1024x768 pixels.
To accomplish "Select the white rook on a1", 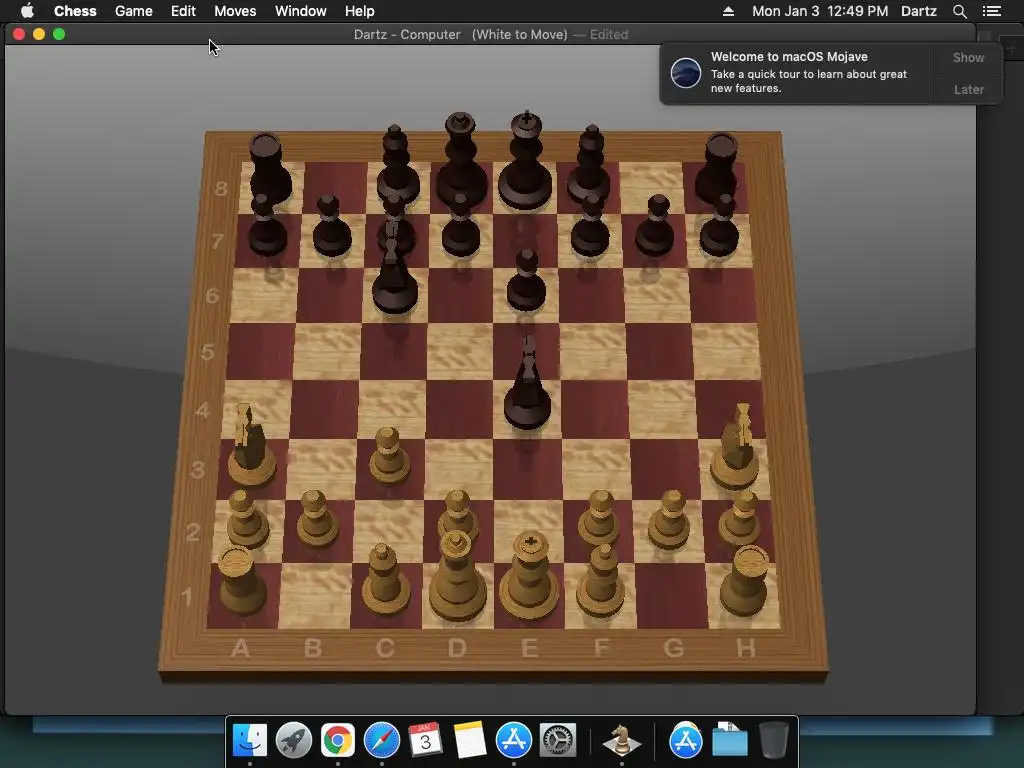I will [240, 583].
